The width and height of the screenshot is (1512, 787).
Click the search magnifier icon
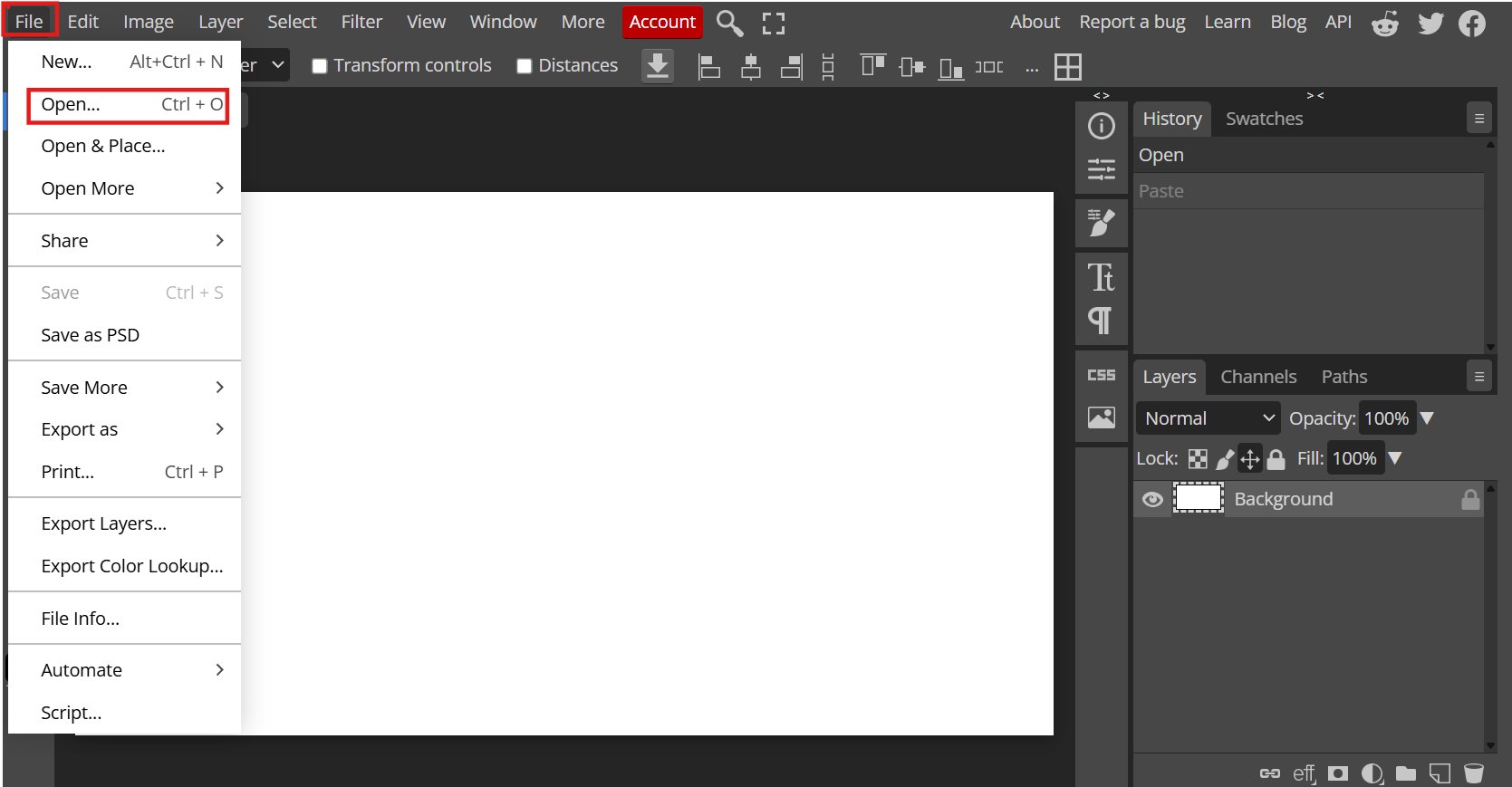pos(729,23)
